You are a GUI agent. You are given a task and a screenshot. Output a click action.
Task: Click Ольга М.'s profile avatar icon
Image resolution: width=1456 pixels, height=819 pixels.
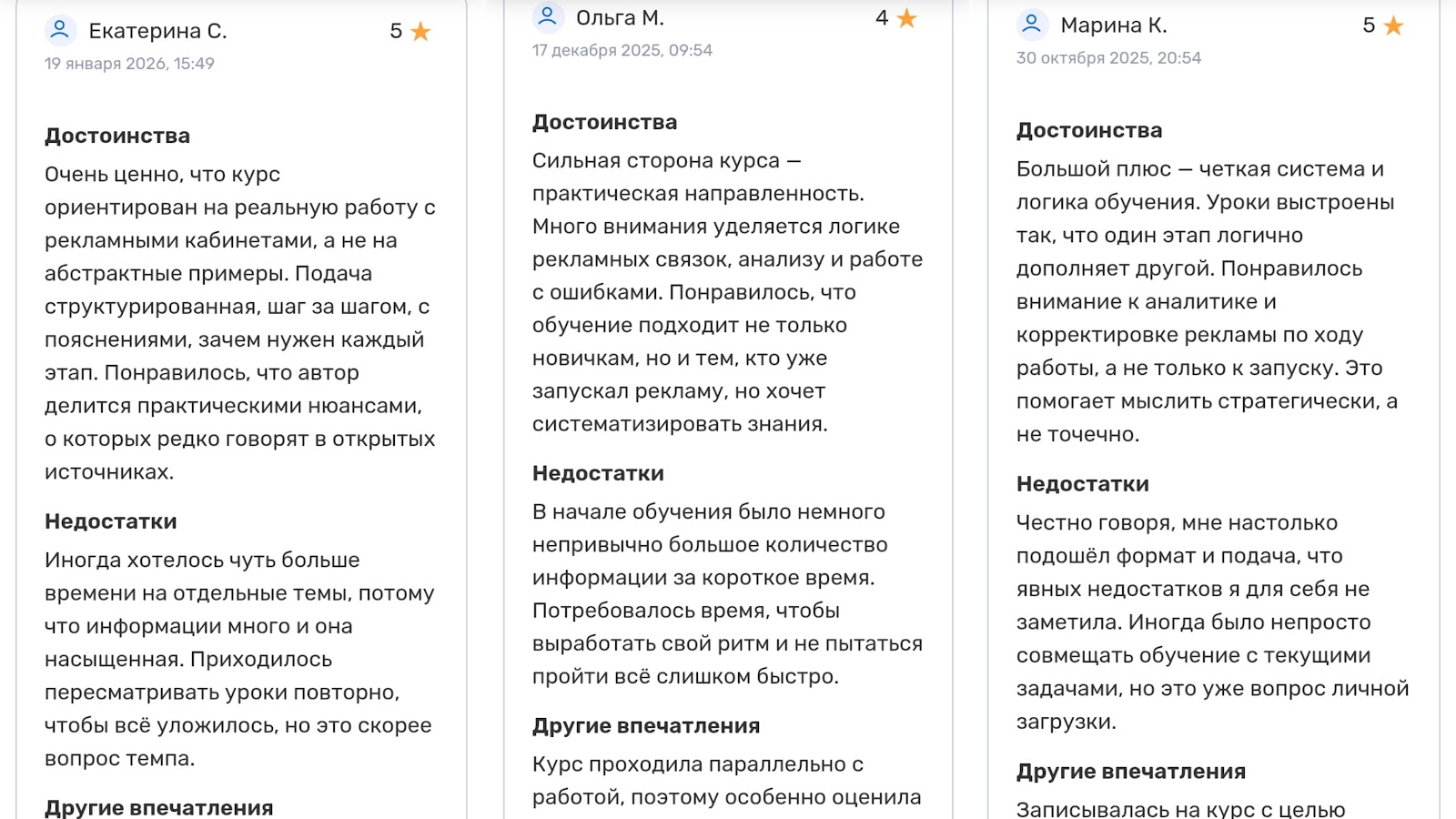coord(548,17)
